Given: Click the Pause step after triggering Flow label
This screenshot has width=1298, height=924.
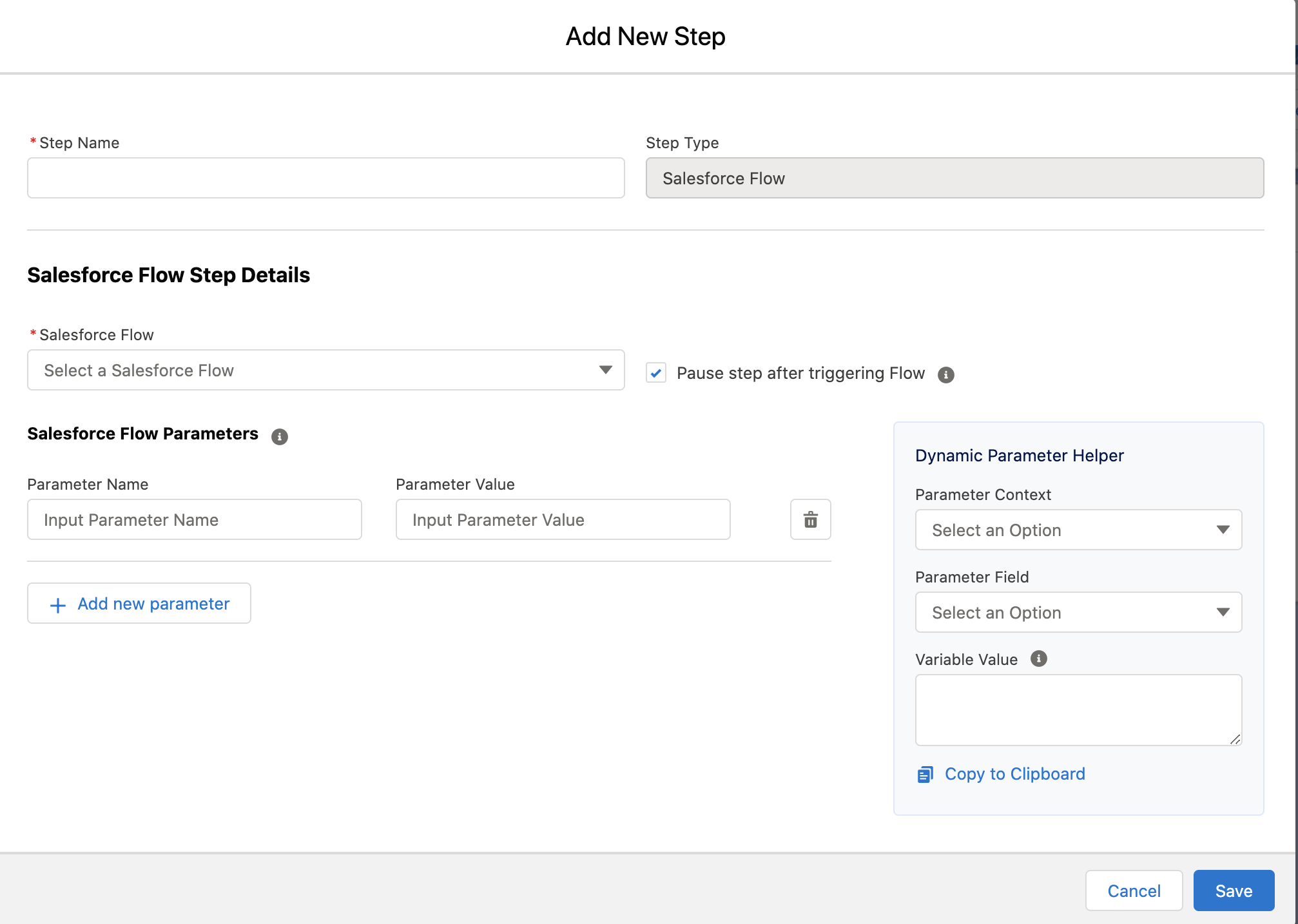Looking at the screenshot, I should 800,373.
